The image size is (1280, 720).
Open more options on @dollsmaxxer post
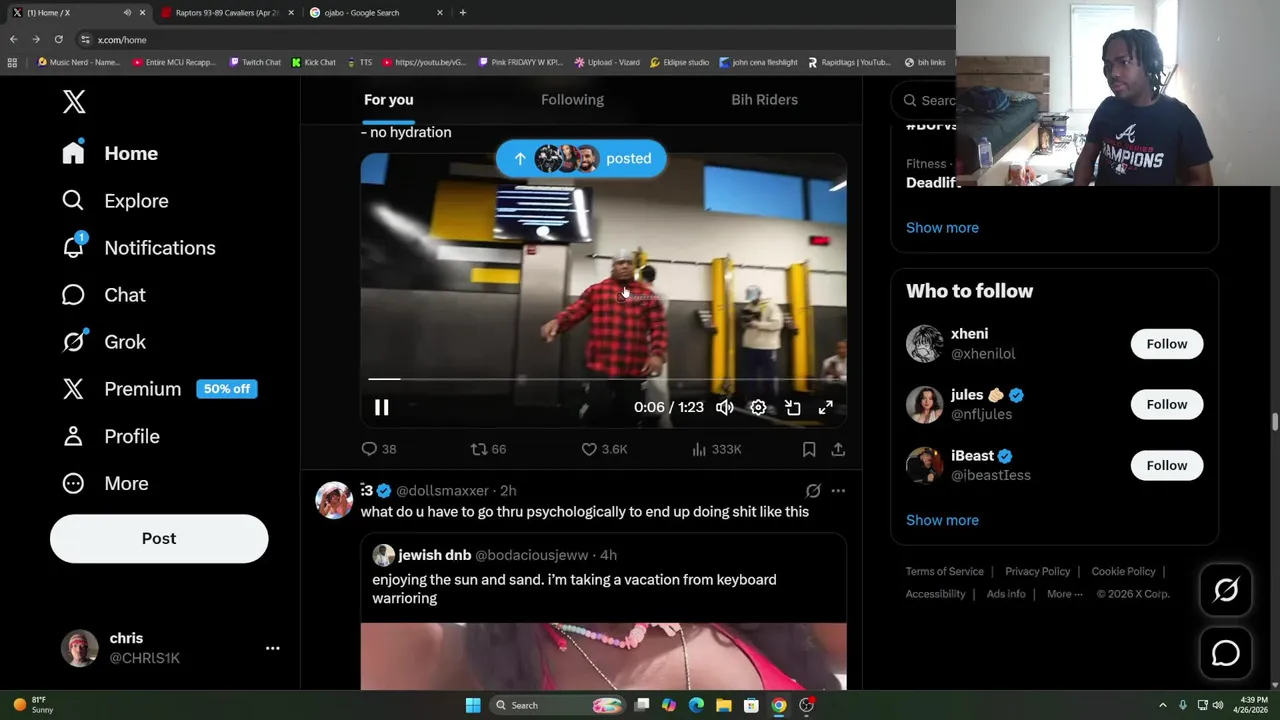pos(838,490)
